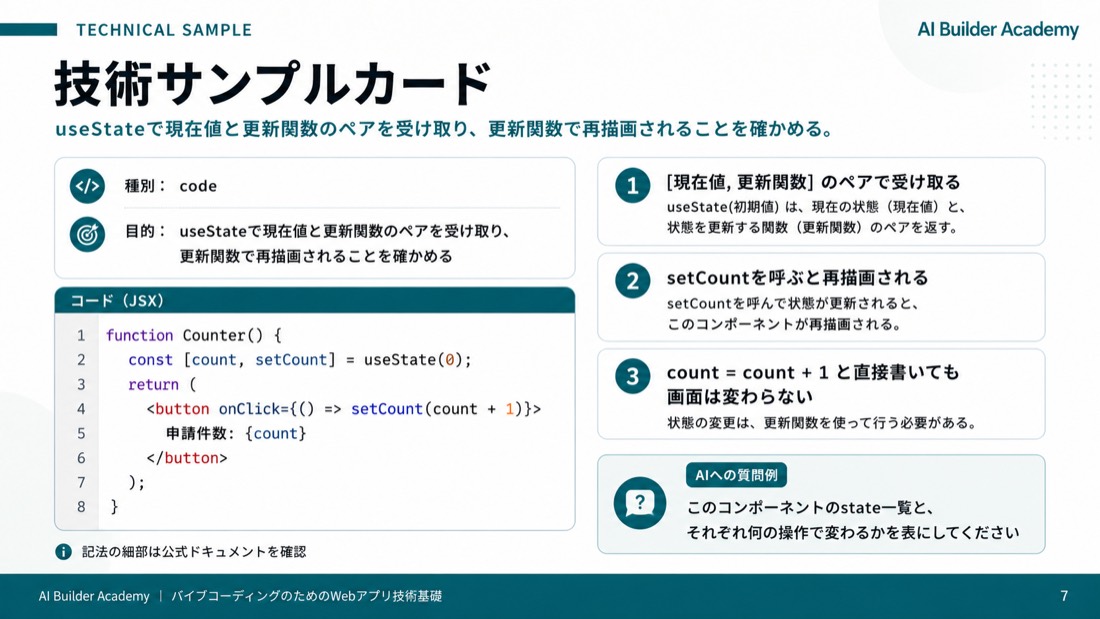This screenshot has height=619, width=1100.
Task: Click the question speech-bubble icon
Action: coord(639,503)
